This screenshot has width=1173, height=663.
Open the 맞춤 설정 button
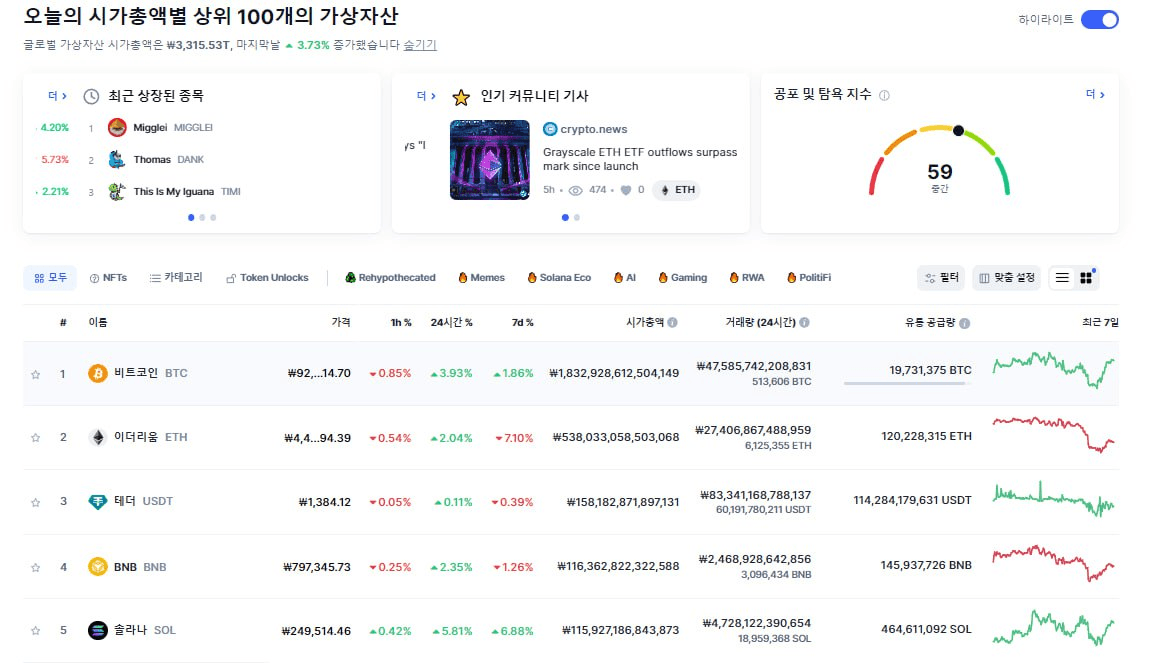click(1007, 278)
